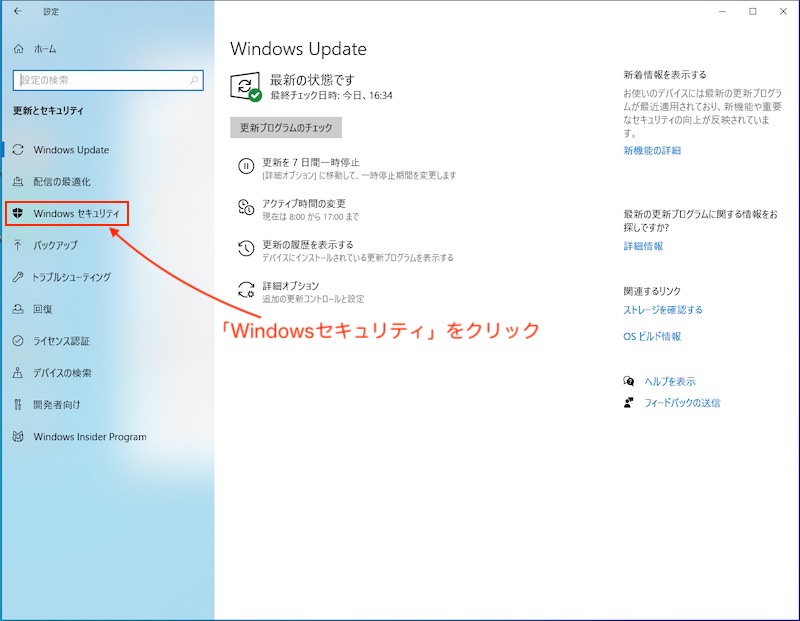This screenshot has height=621, width=800.
Task: Click the 新機能の詳細 link
Action: (x=652, y=151)
